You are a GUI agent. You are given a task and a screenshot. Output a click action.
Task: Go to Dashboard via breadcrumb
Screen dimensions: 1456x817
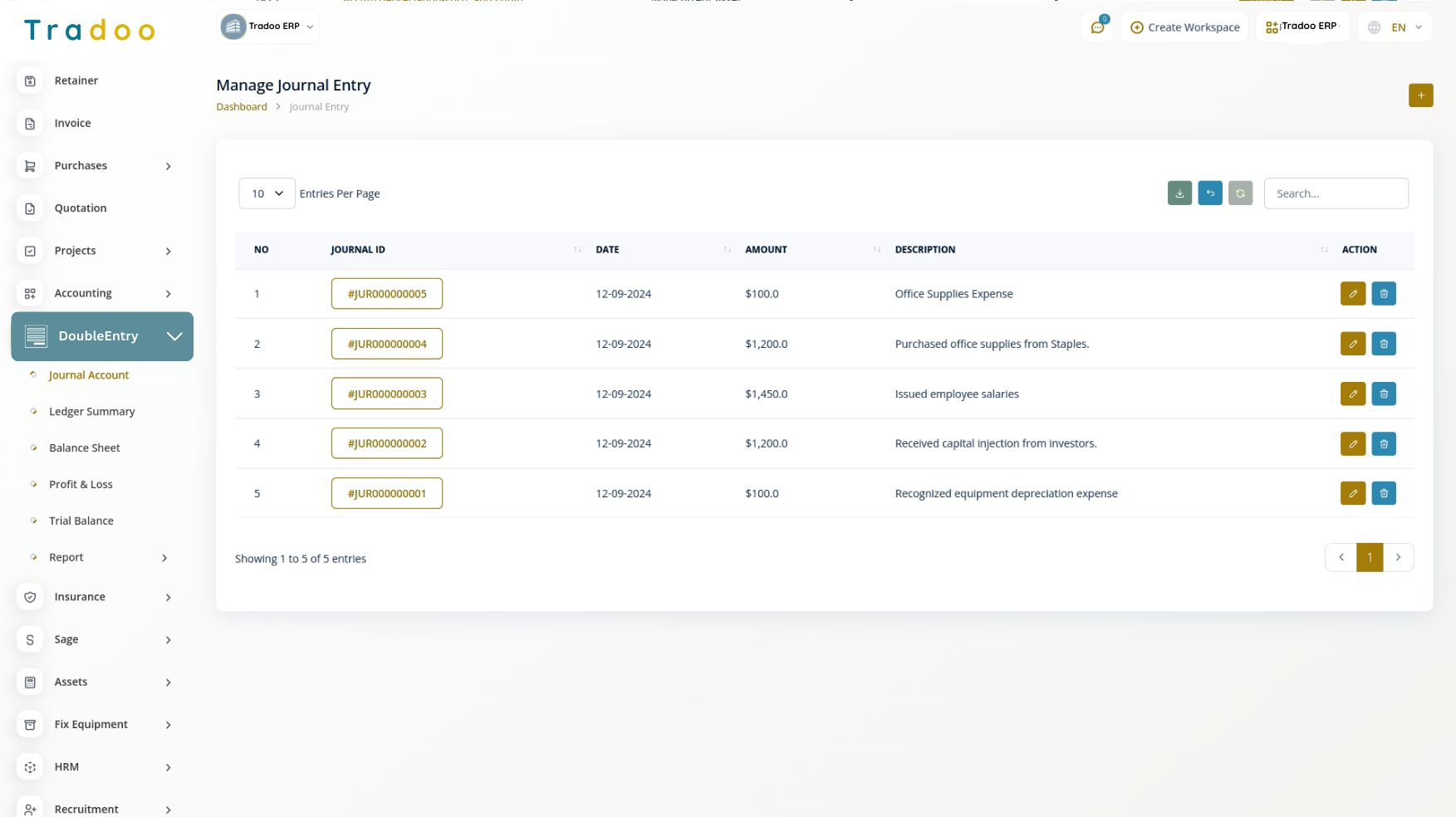242,107
